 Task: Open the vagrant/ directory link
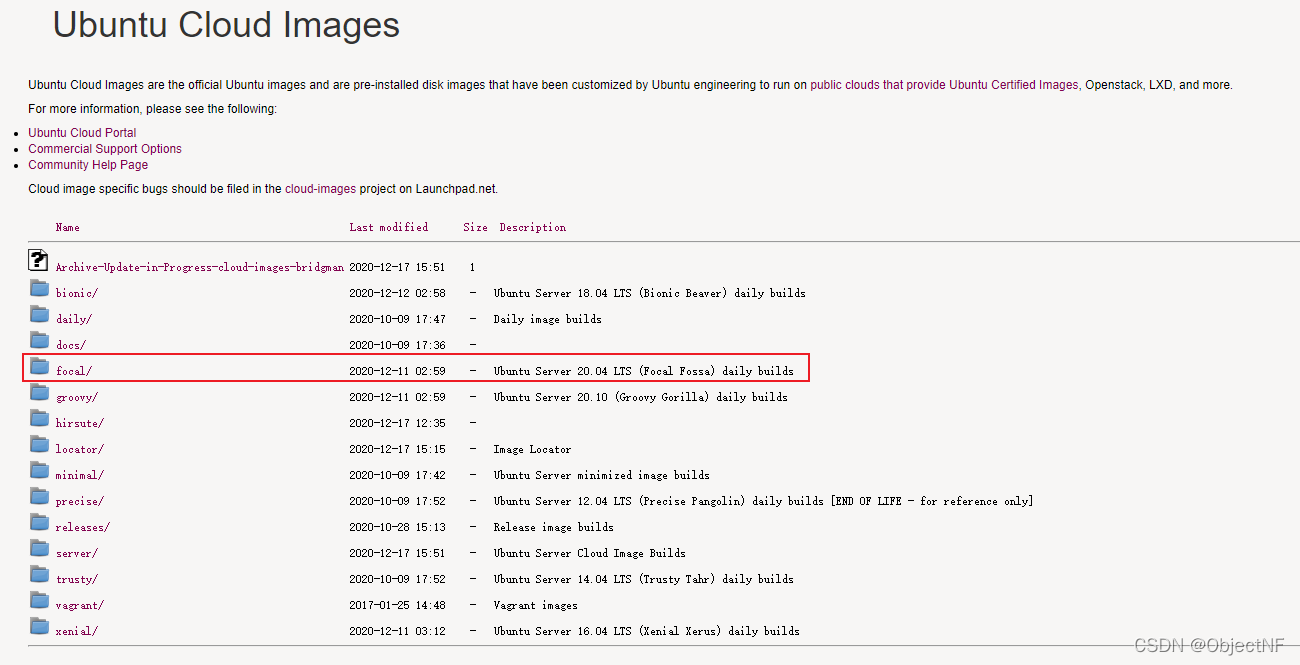[80, 605]
